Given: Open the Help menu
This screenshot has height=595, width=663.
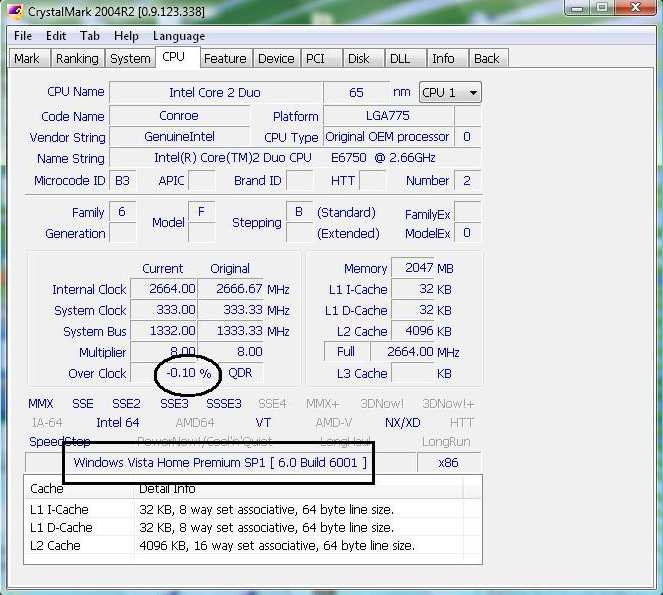Looking at the screenshot, I should (x=126, y=36).
